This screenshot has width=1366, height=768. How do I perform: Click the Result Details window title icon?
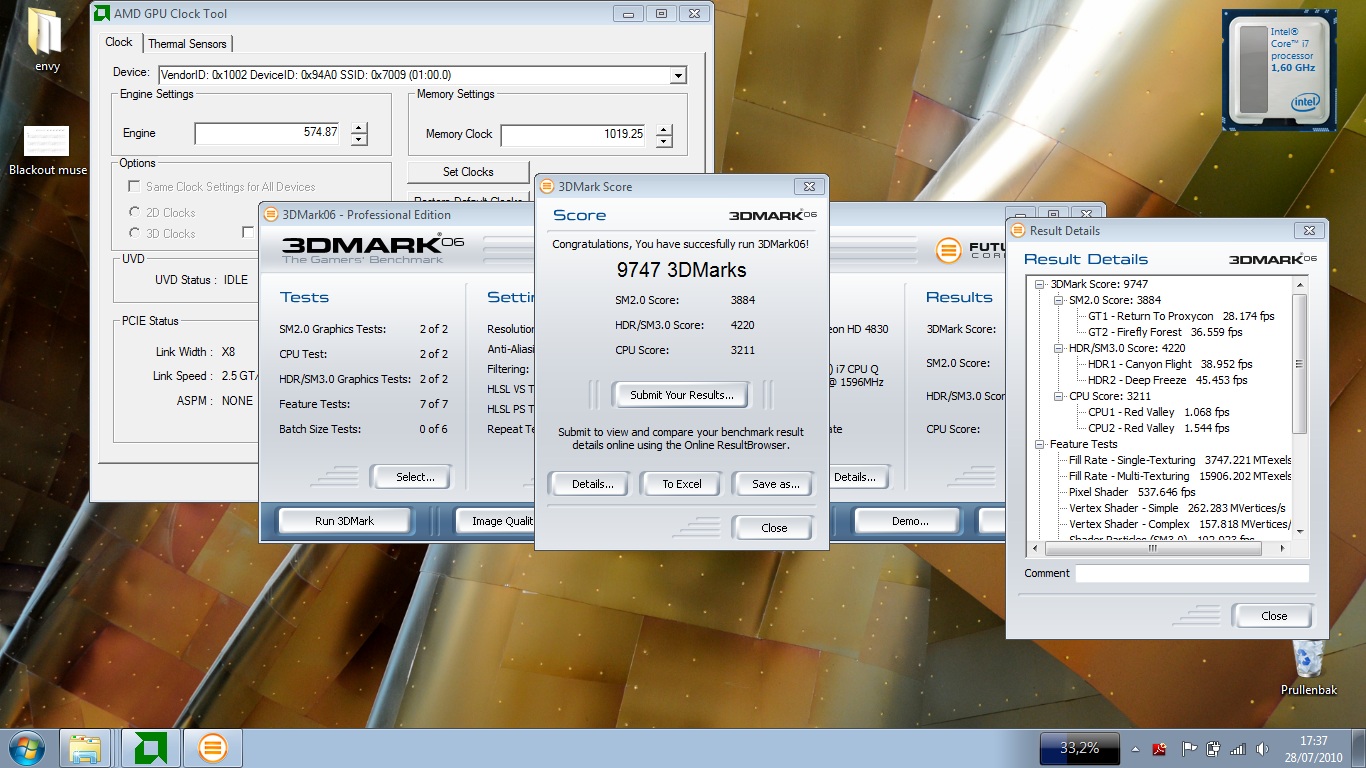click(x=1018, y=230)
